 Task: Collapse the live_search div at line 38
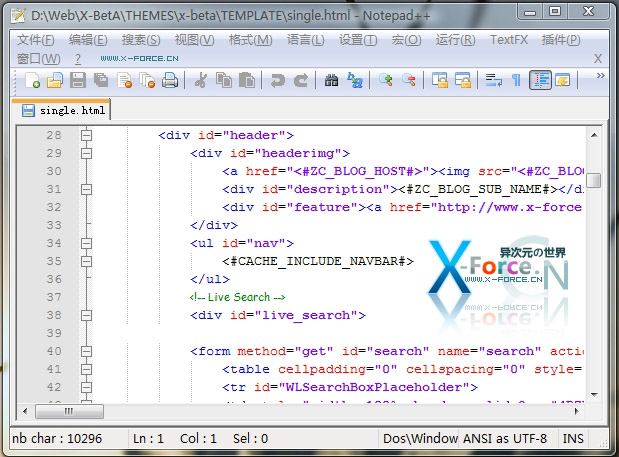point(86,315)
